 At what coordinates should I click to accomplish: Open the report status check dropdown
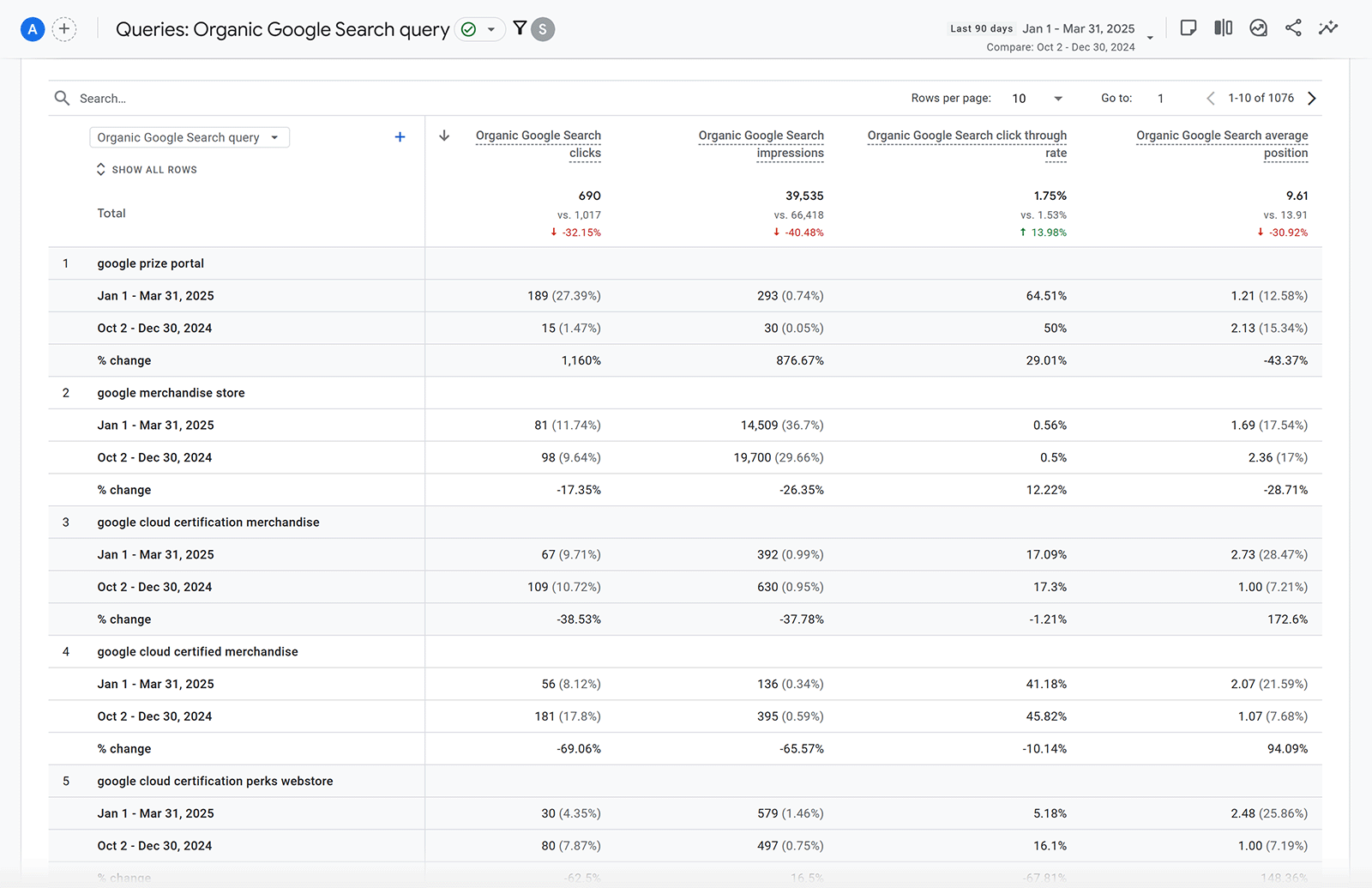479,29
